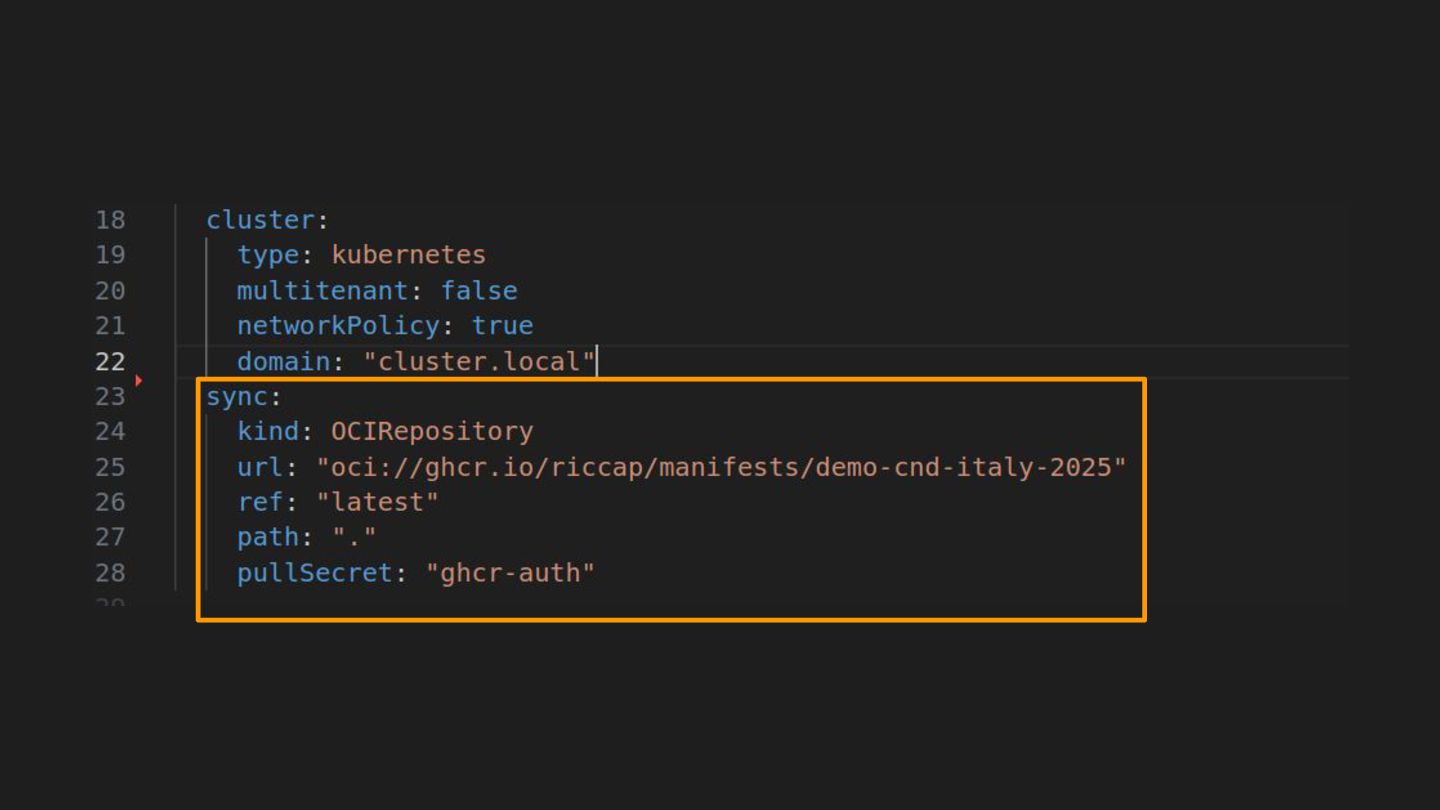Click the "networkPolicy" key name
Screen dimensions: 1440x810
(338, 326)
